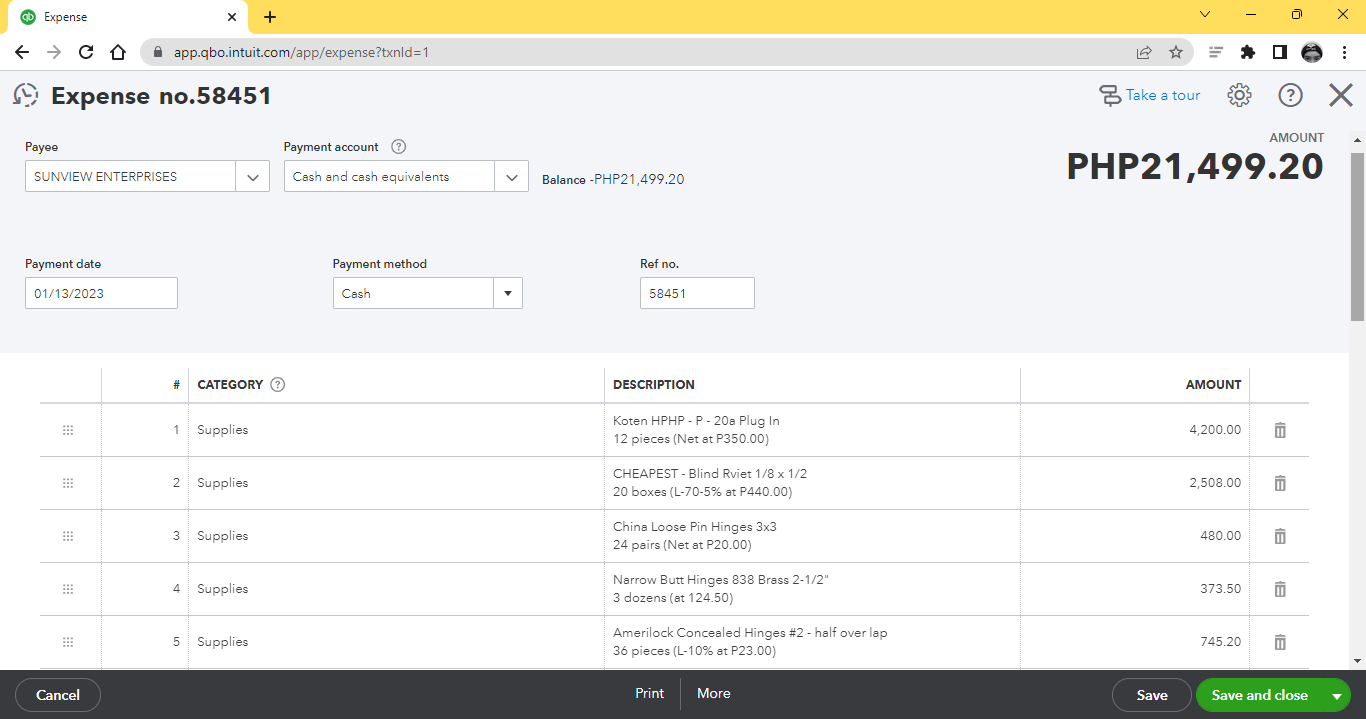Screen dimensions: 1366x719
Task: Open the browser profile avatar
Action: [1312, 52]
